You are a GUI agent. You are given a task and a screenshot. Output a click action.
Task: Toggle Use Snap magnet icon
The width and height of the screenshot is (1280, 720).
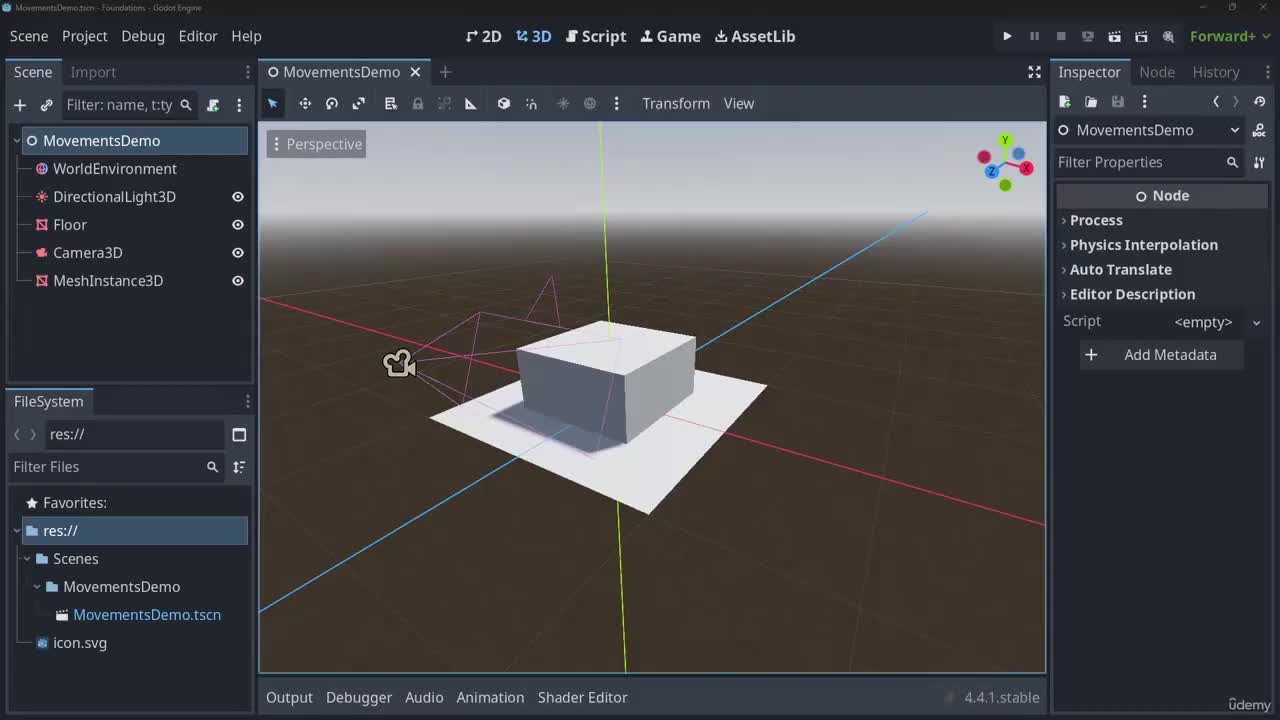(x=531, y=103)
